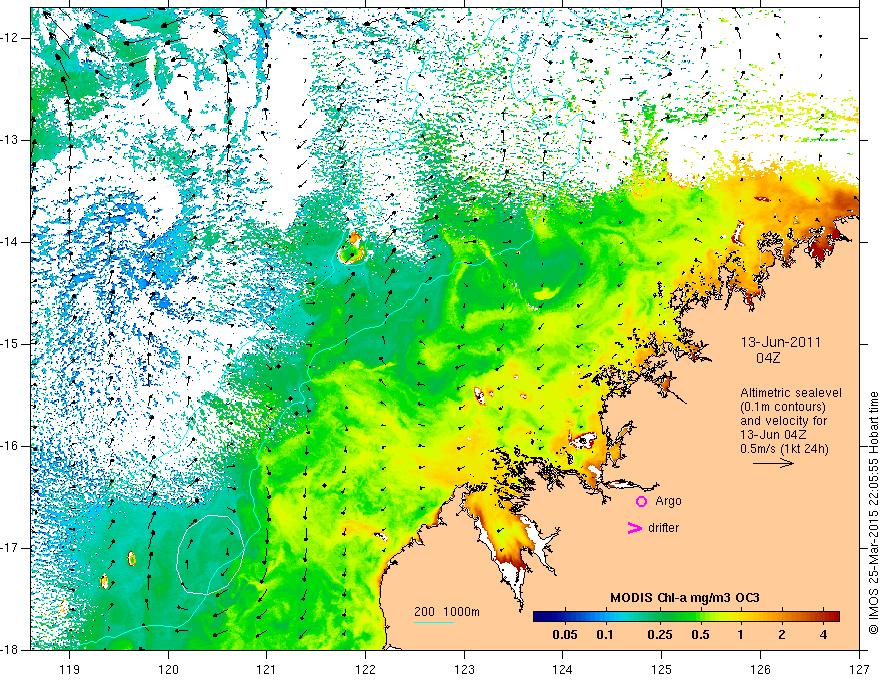Image resolution: width=880 pixels, height=680 pixels.
Task: Click the '13-Jun-2011' date text
Action: [x=781, y=342]
